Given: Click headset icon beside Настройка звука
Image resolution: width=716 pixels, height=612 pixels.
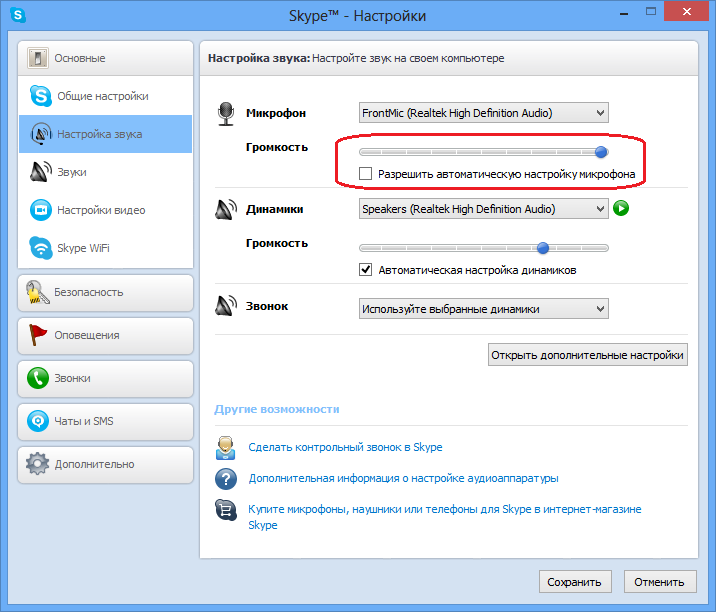Looking at the screenshot, I should click(41, 134).
